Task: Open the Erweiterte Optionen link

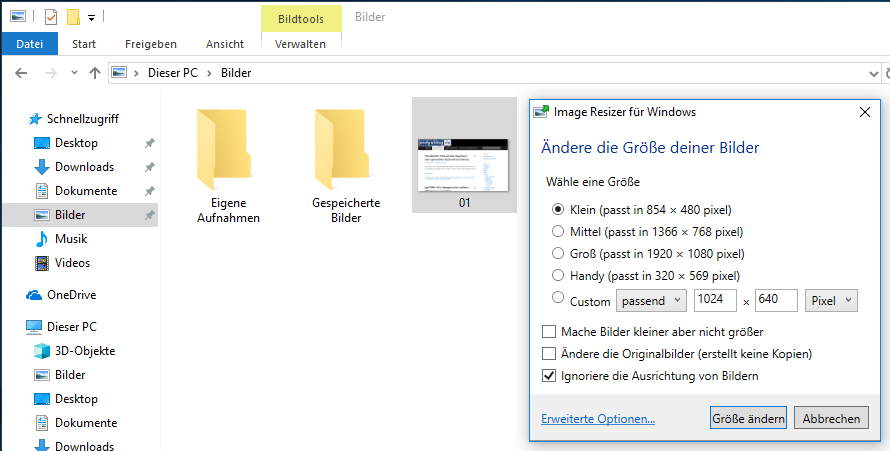Action: tap(598, 419)
